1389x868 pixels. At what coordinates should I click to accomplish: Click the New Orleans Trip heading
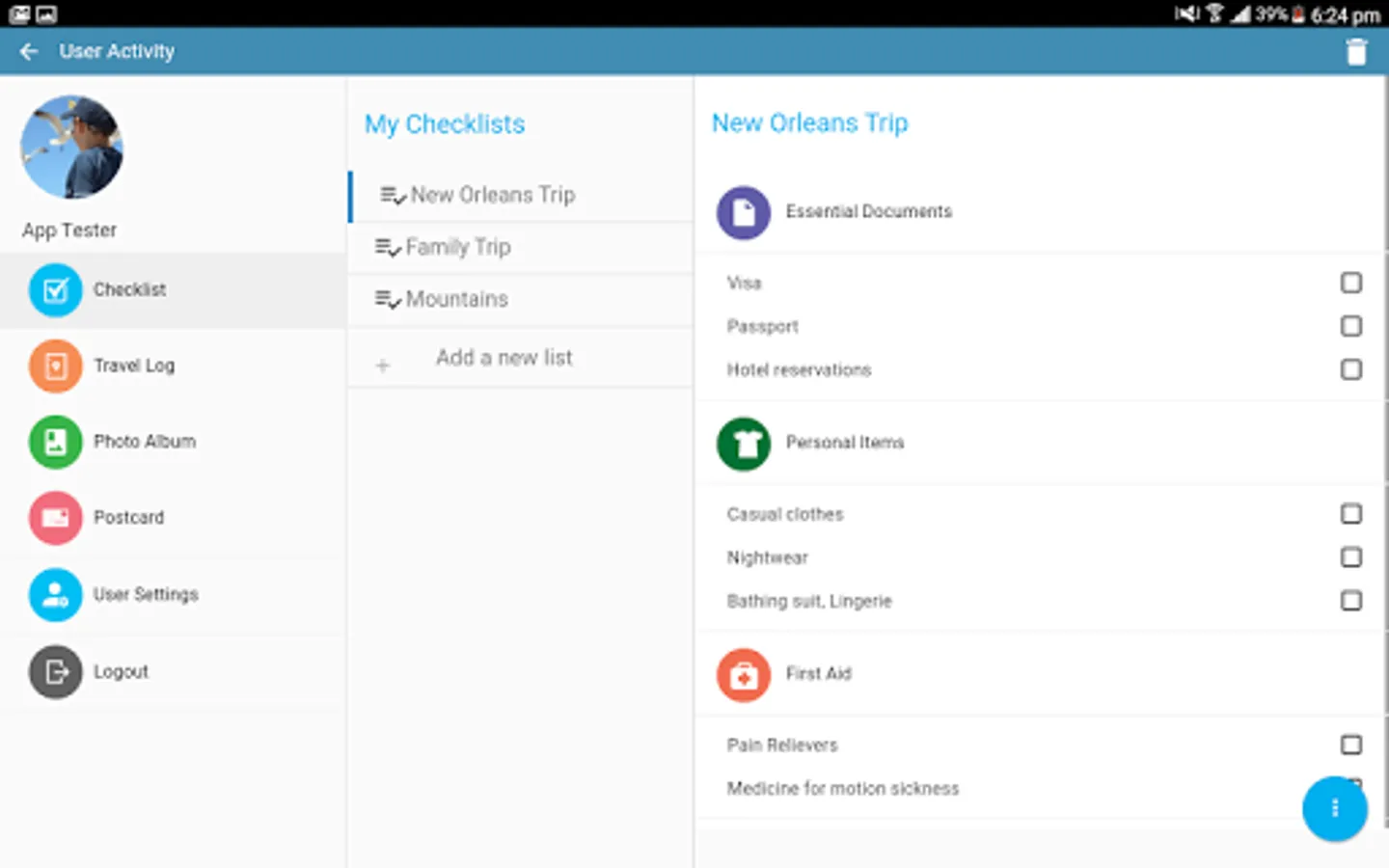click(810, 123)
